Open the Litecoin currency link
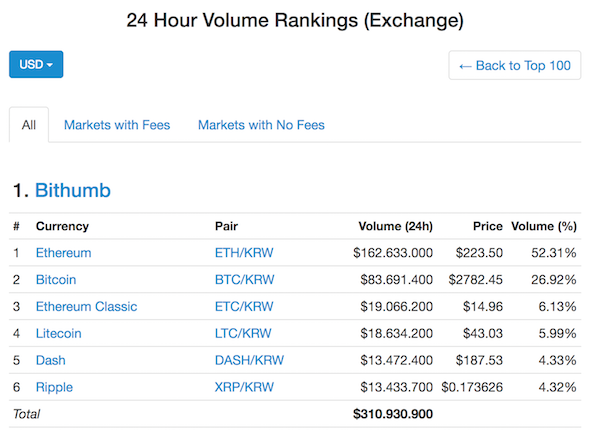This screenshot has height=434, width=600. point(59,333)
